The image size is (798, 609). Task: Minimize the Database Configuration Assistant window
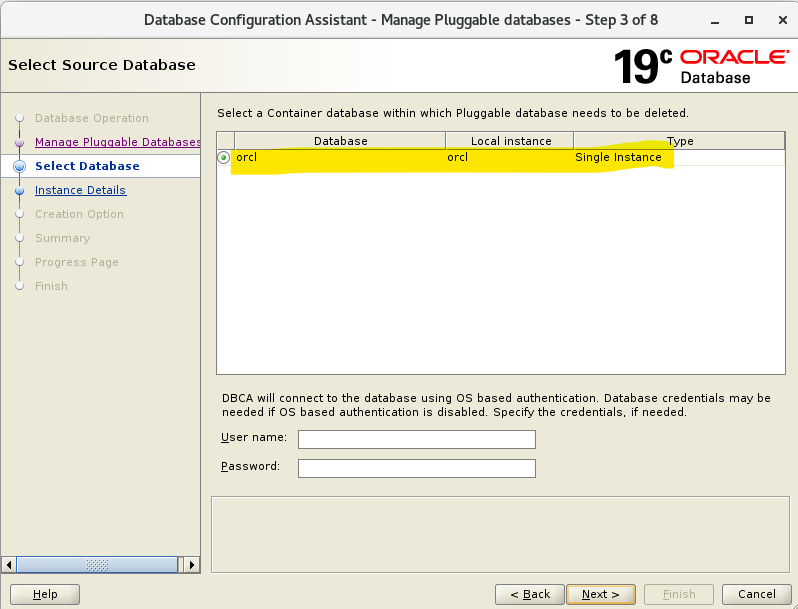[x=715, y=20]
